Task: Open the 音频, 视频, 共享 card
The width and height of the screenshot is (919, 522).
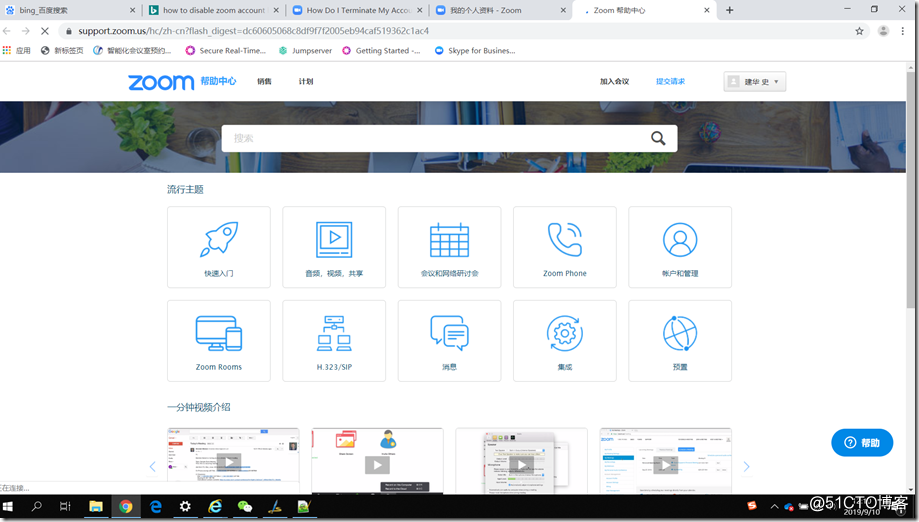Action: (x=334, y=247)
